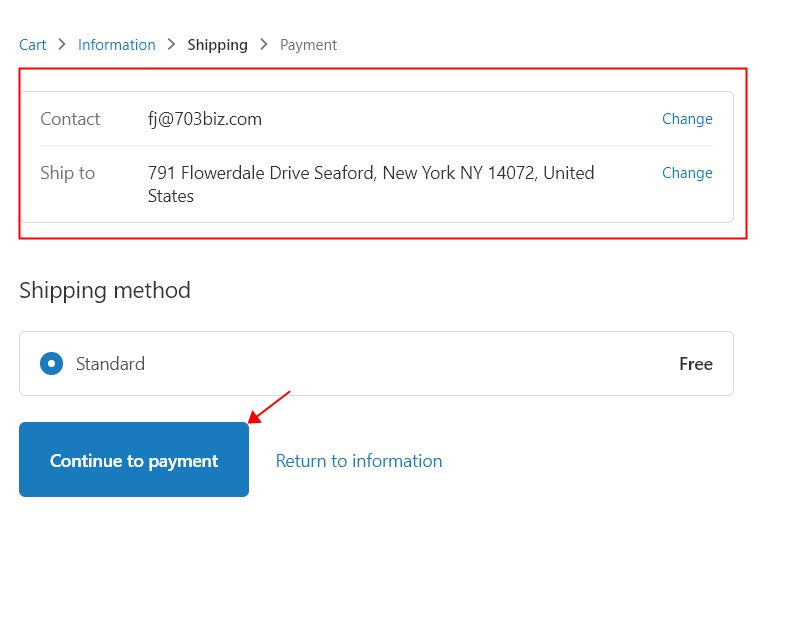Viewport: 785px width, 622px height.
Task: Select the Standard shipping radio button
Action: point(51,364)
